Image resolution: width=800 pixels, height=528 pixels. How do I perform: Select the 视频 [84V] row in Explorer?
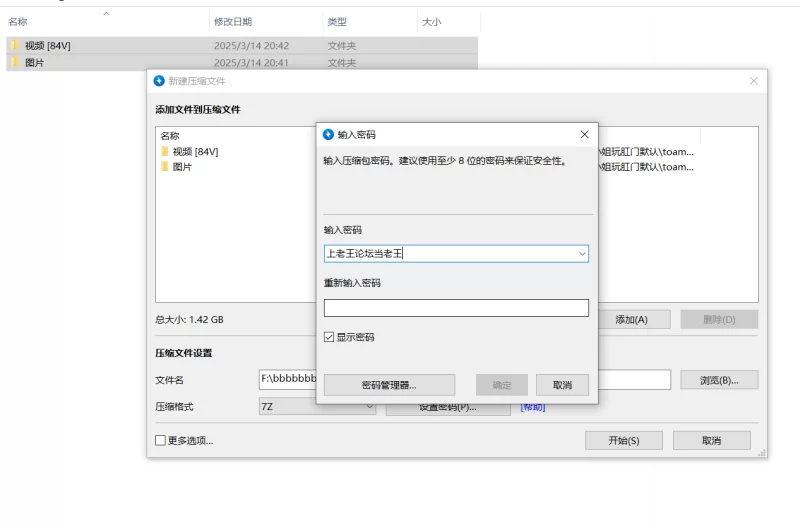[x=242, y=45]
